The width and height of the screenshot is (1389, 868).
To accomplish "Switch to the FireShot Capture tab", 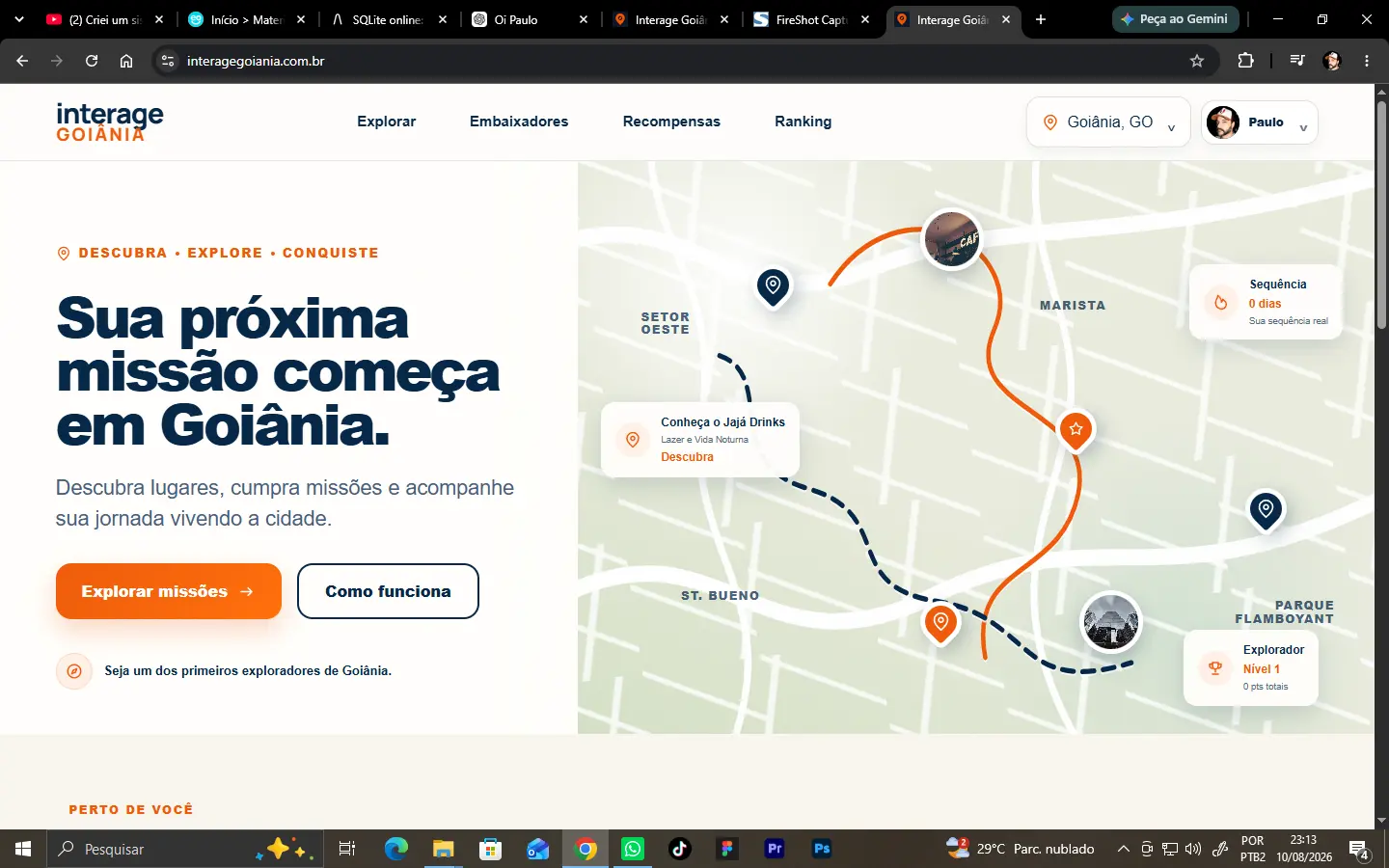I will pos(812,19).
